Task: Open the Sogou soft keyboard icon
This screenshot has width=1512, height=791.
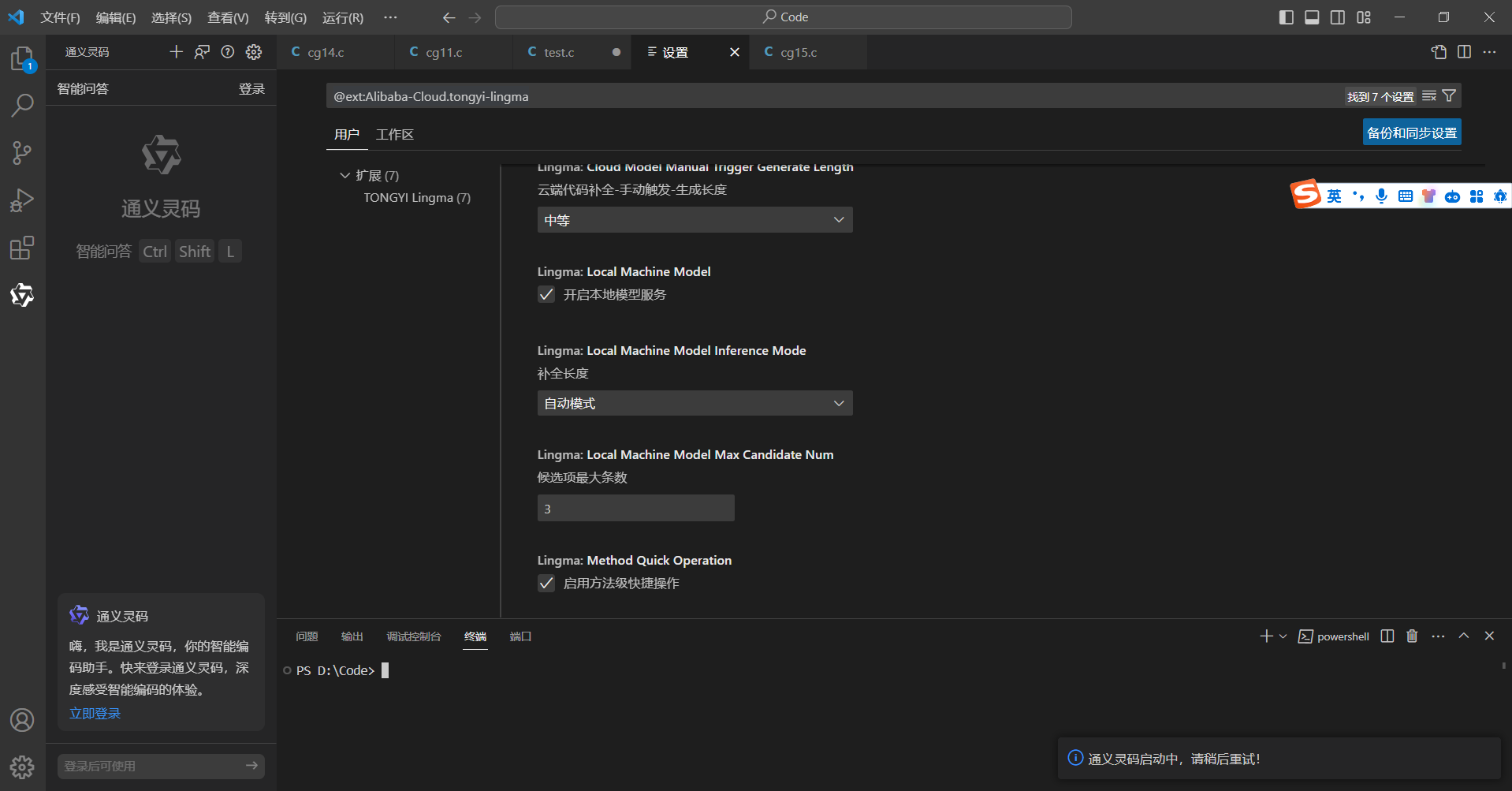Action: (1405, 196)
